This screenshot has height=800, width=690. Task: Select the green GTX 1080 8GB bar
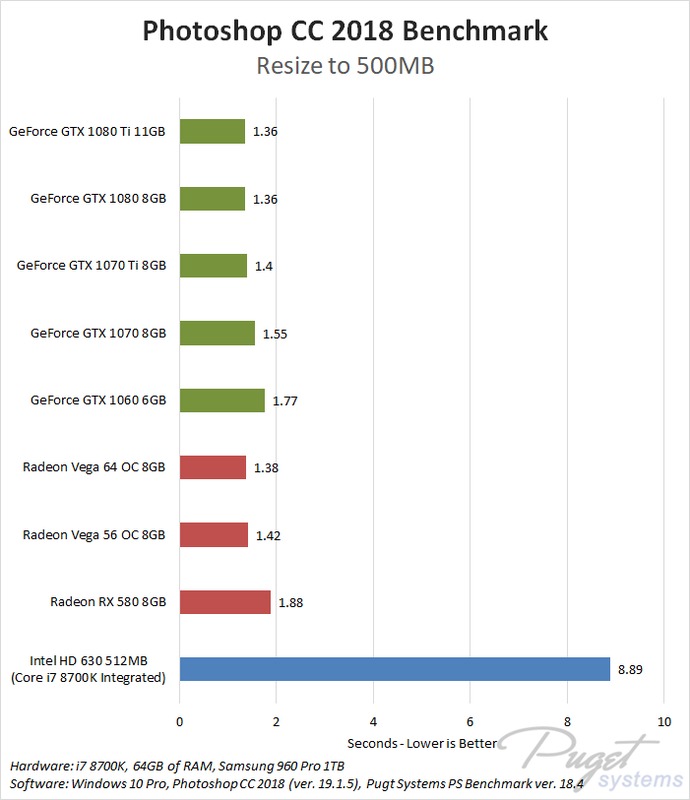tap(212, 198)
